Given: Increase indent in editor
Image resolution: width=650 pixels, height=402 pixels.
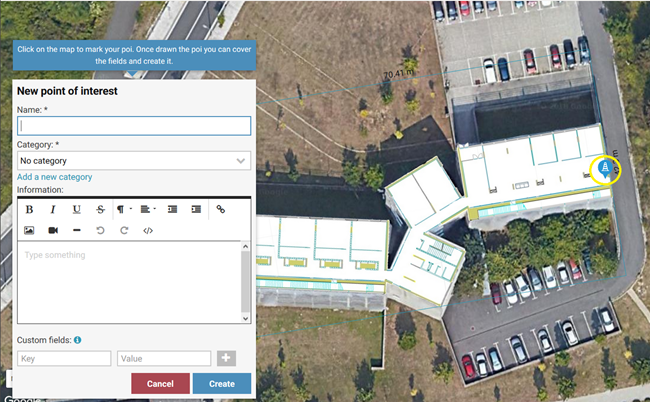Looking at the screenshot, I should pos(196,209).
